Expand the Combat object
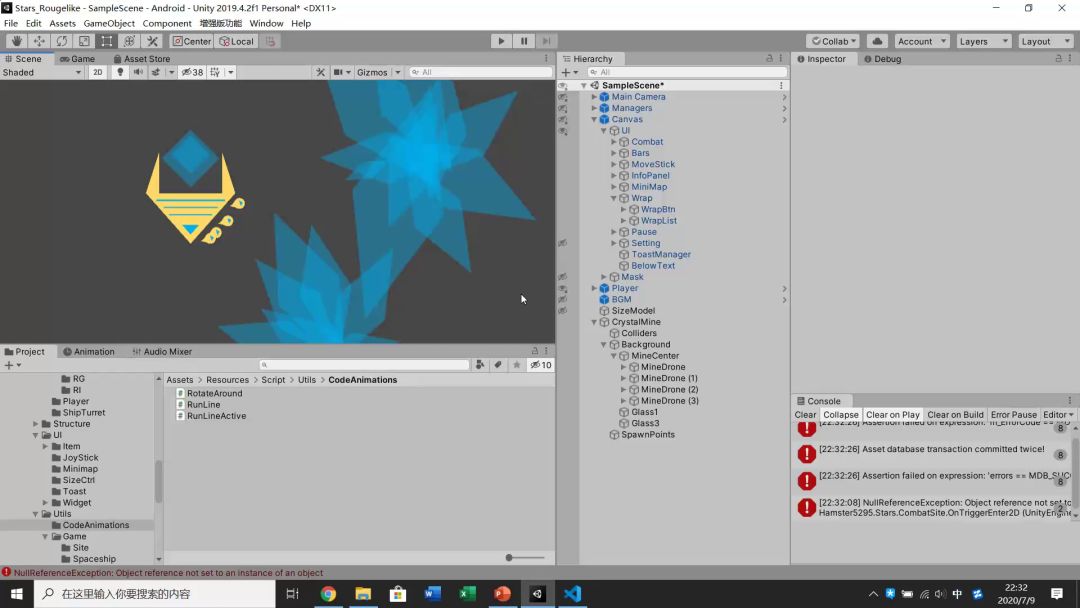Viewport: 1080px width, 608px height. coord(614,142)
